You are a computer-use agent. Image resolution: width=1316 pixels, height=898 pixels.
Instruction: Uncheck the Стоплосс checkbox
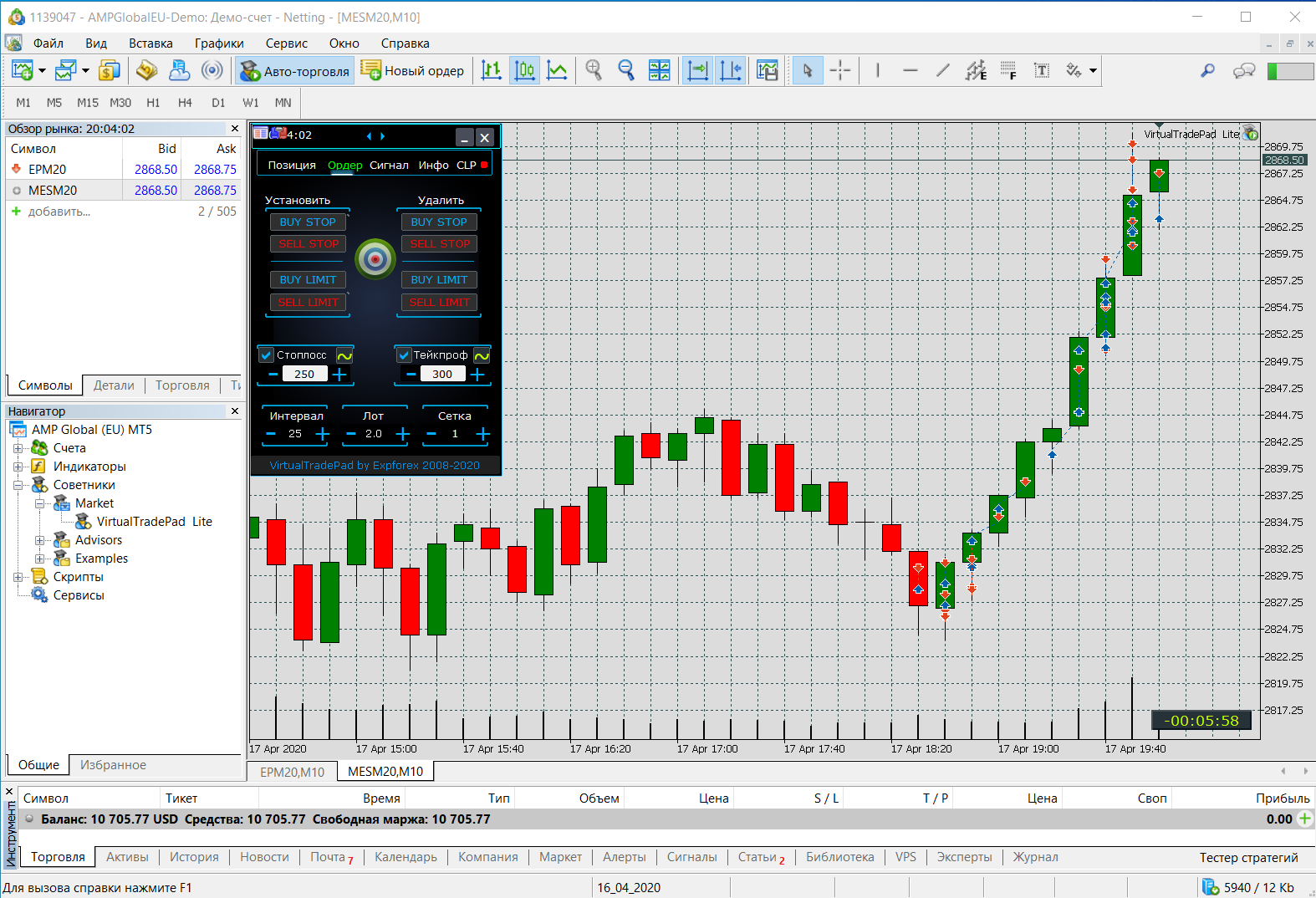(267, 355)
